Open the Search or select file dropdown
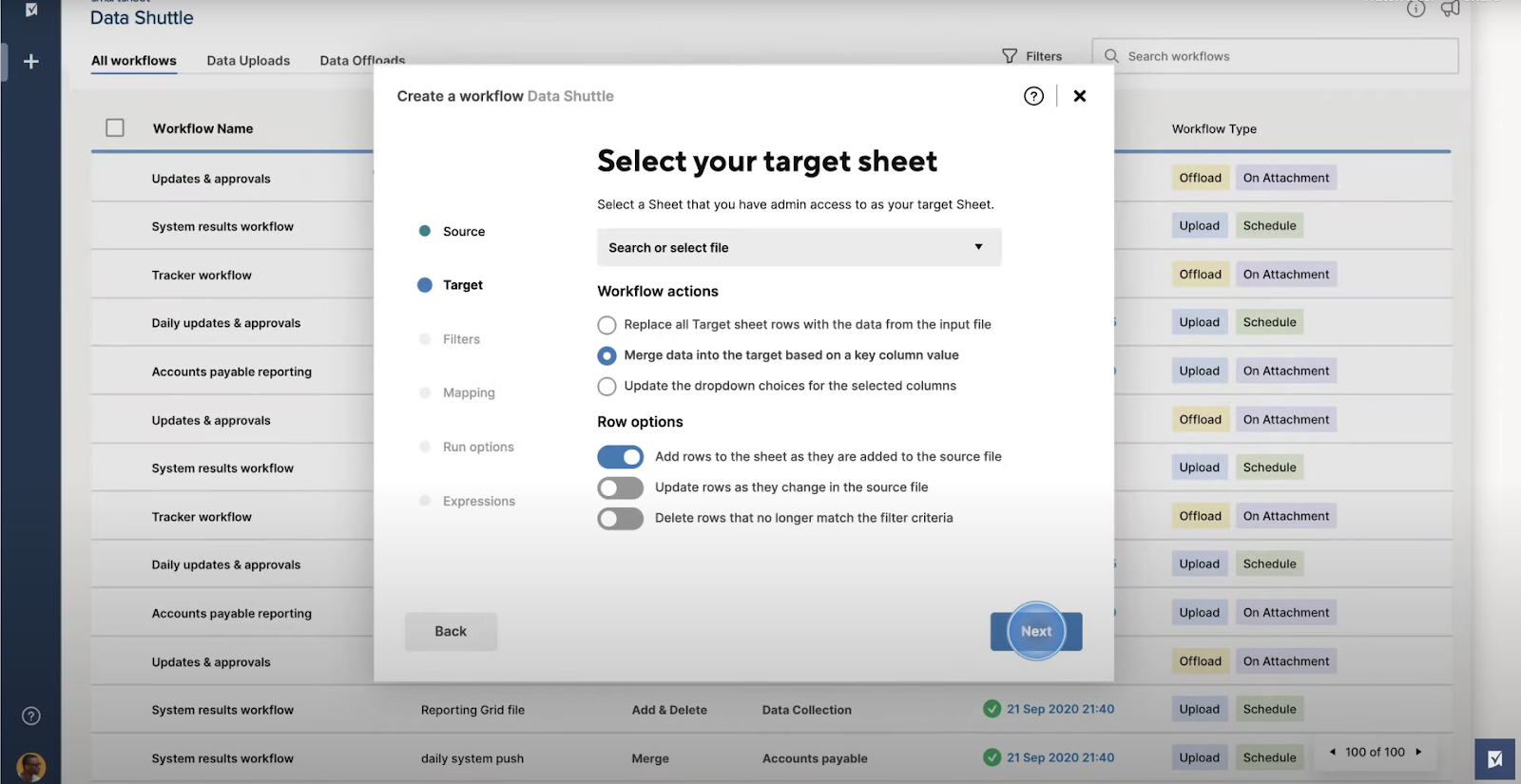 point(799,247)
